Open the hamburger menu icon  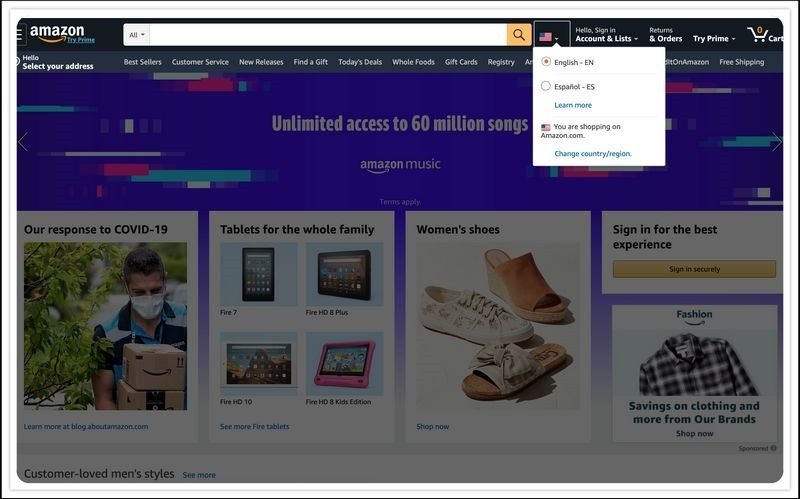pos(19,35)
